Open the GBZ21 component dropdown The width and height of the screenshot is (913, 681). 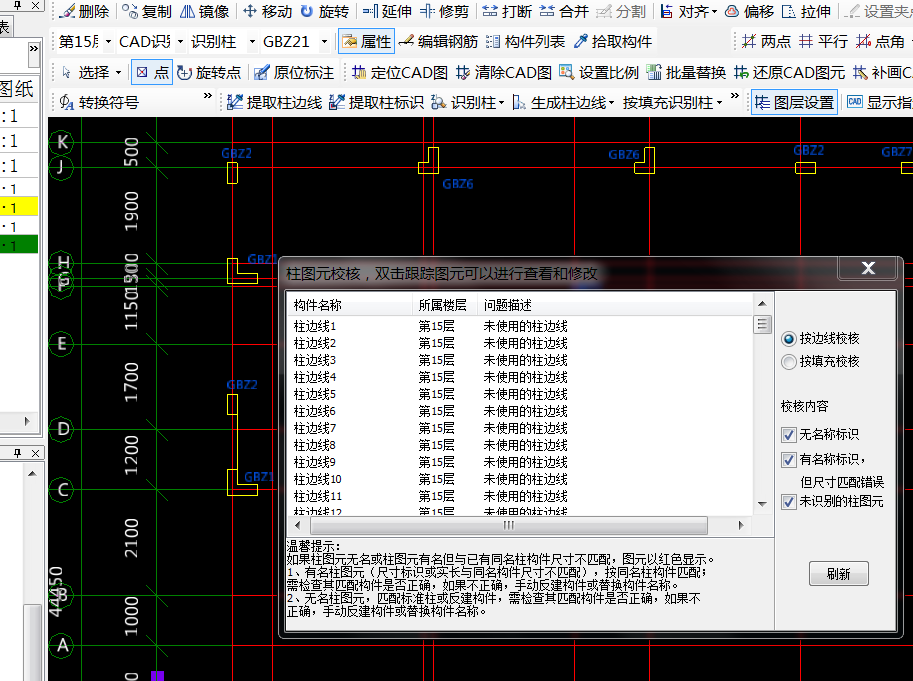pos(324,42)
